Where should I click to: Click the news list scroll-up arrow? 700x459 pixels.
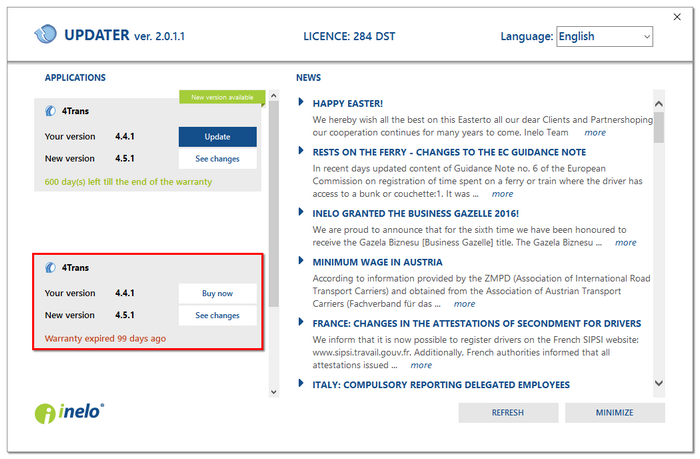(x=658, y=104)
